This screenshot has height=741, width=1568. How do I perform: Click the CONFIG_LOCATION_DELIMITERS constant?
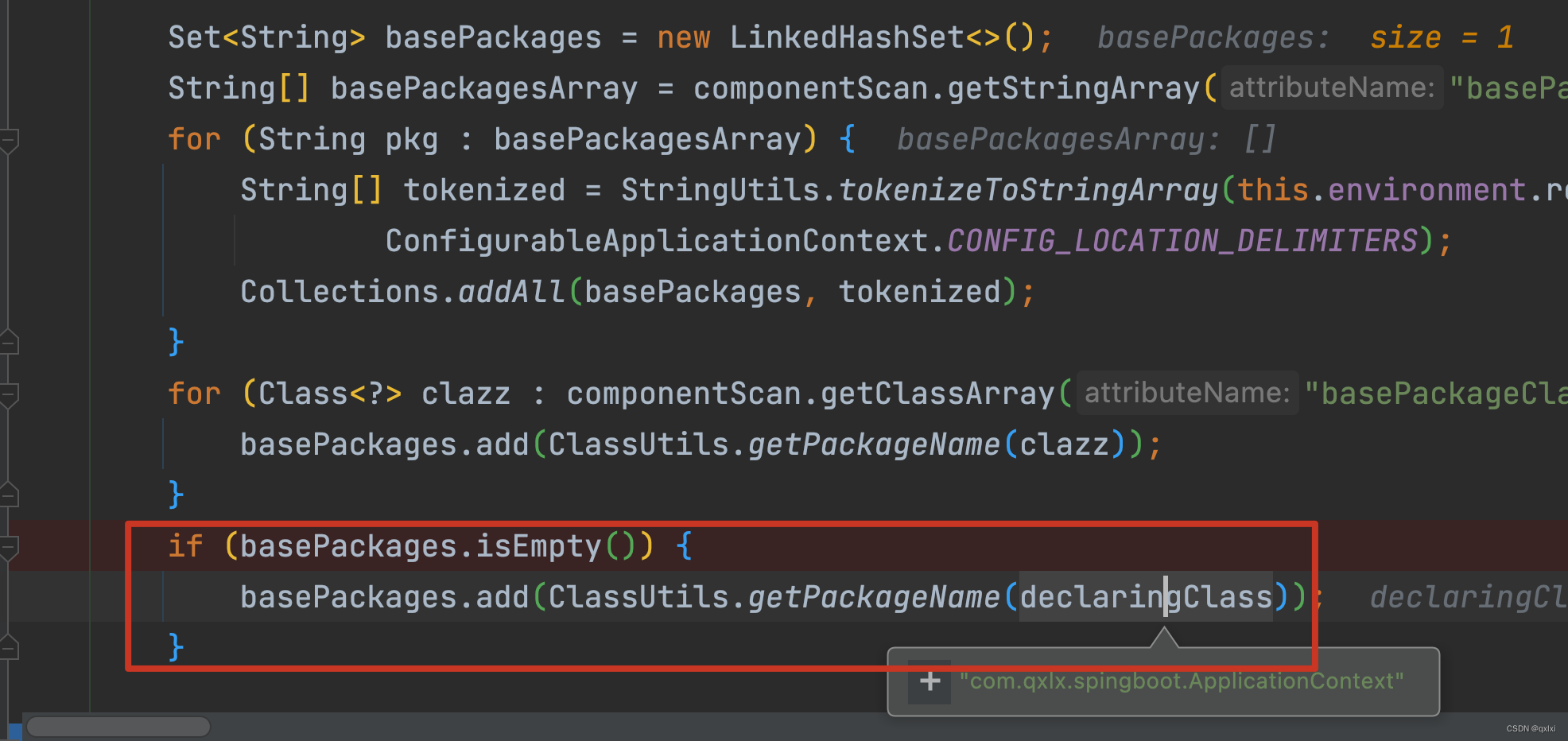[1182, 241]
